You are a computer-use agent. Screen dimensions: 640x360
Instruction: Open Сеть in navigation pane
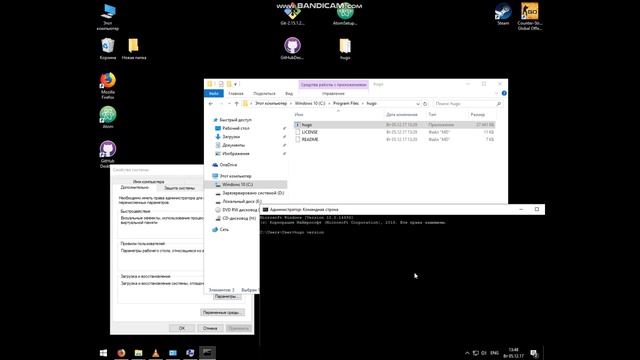(x=220, y=229)
